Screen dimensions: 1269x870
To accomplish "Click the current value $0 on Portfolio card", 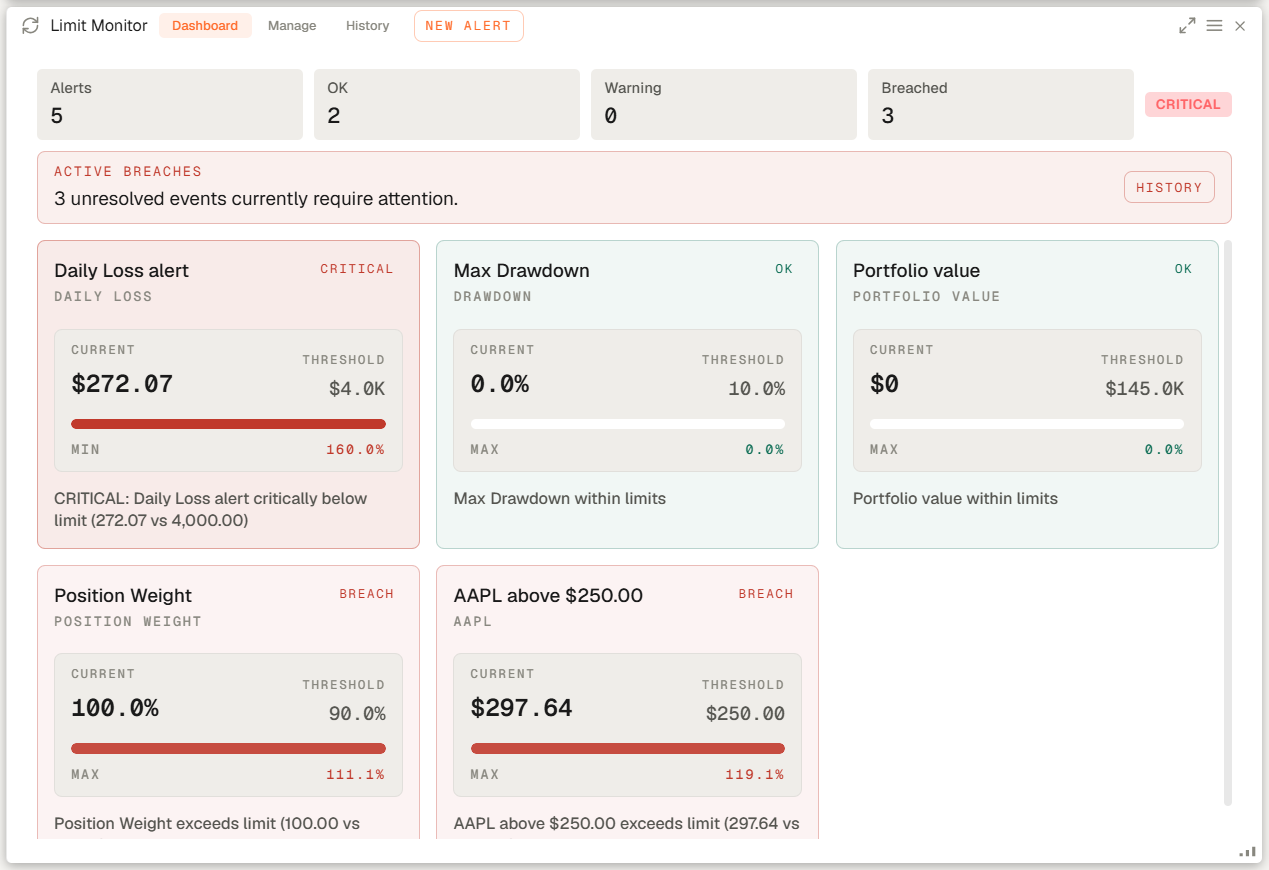I will pyautogui.click(x=884, y=384).
